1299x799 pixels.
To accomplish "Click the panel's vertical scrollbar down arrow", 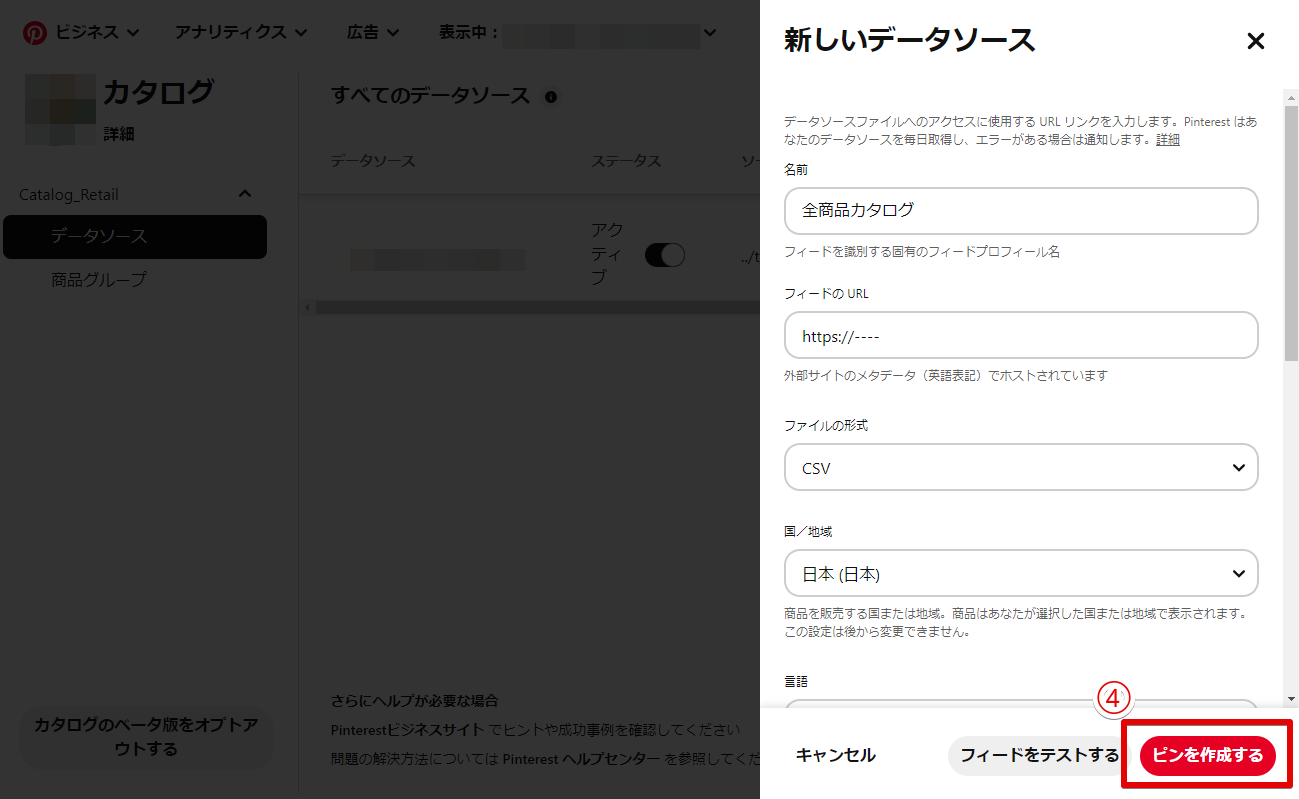I will coord(1291,698).
